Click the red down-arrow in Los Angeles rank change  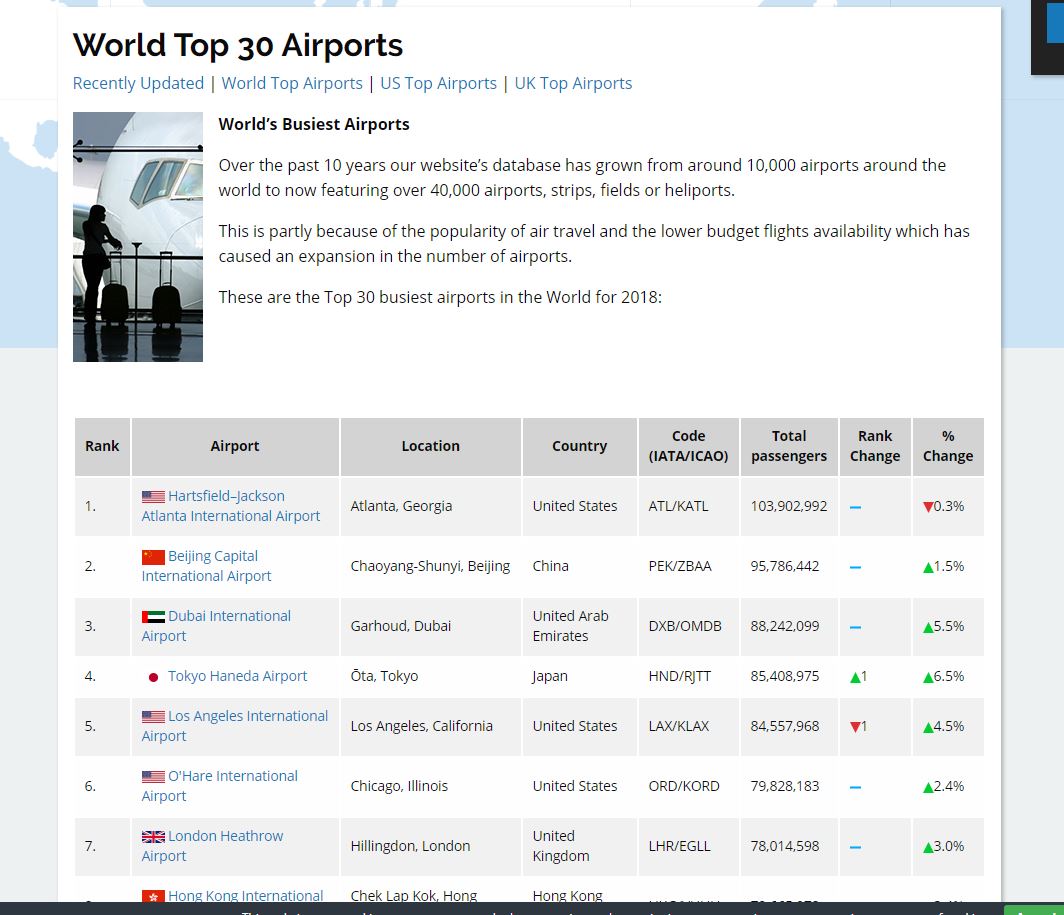tap(857, 727)
